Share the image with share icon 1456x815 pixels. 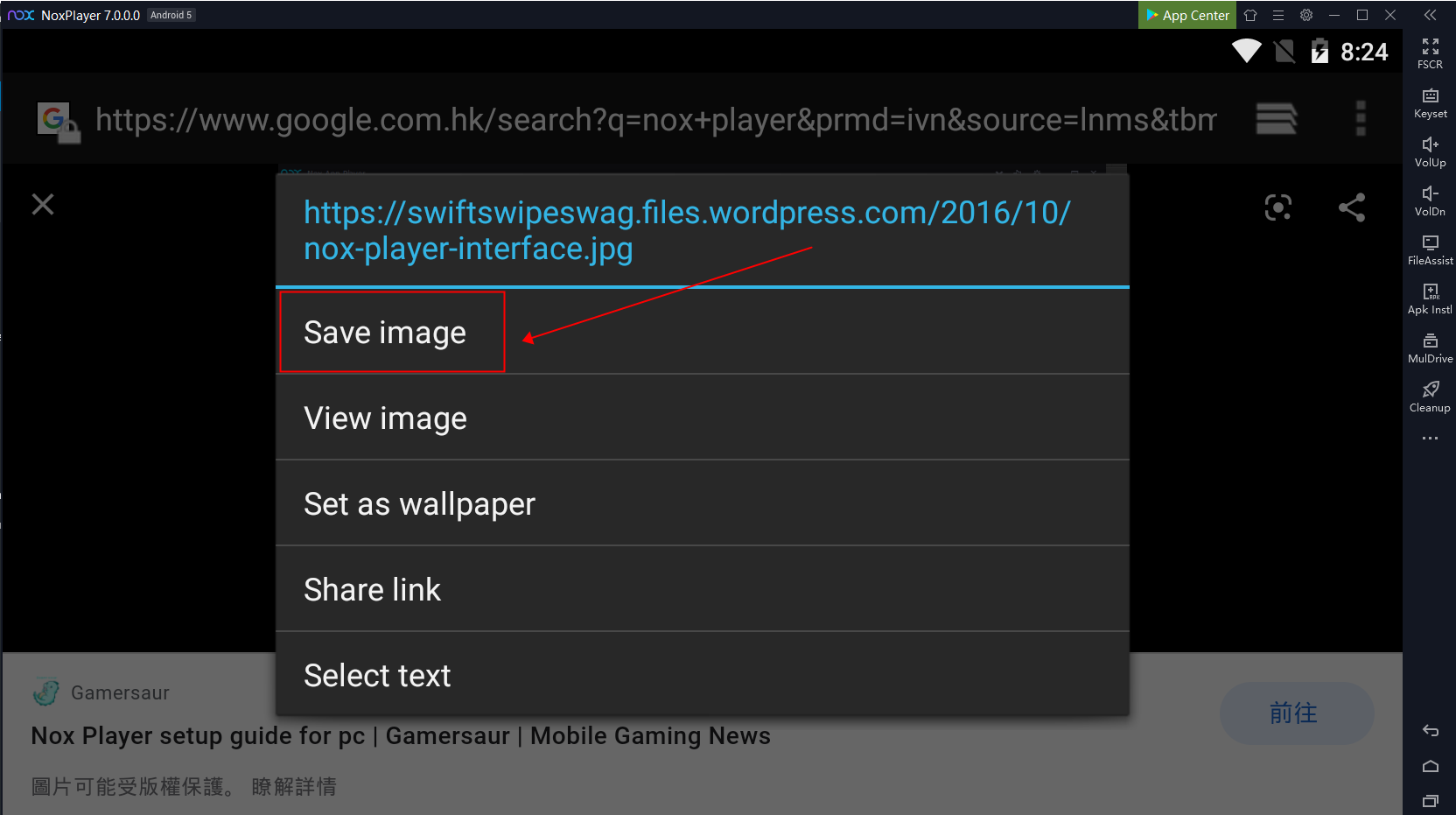point(1352,207)
